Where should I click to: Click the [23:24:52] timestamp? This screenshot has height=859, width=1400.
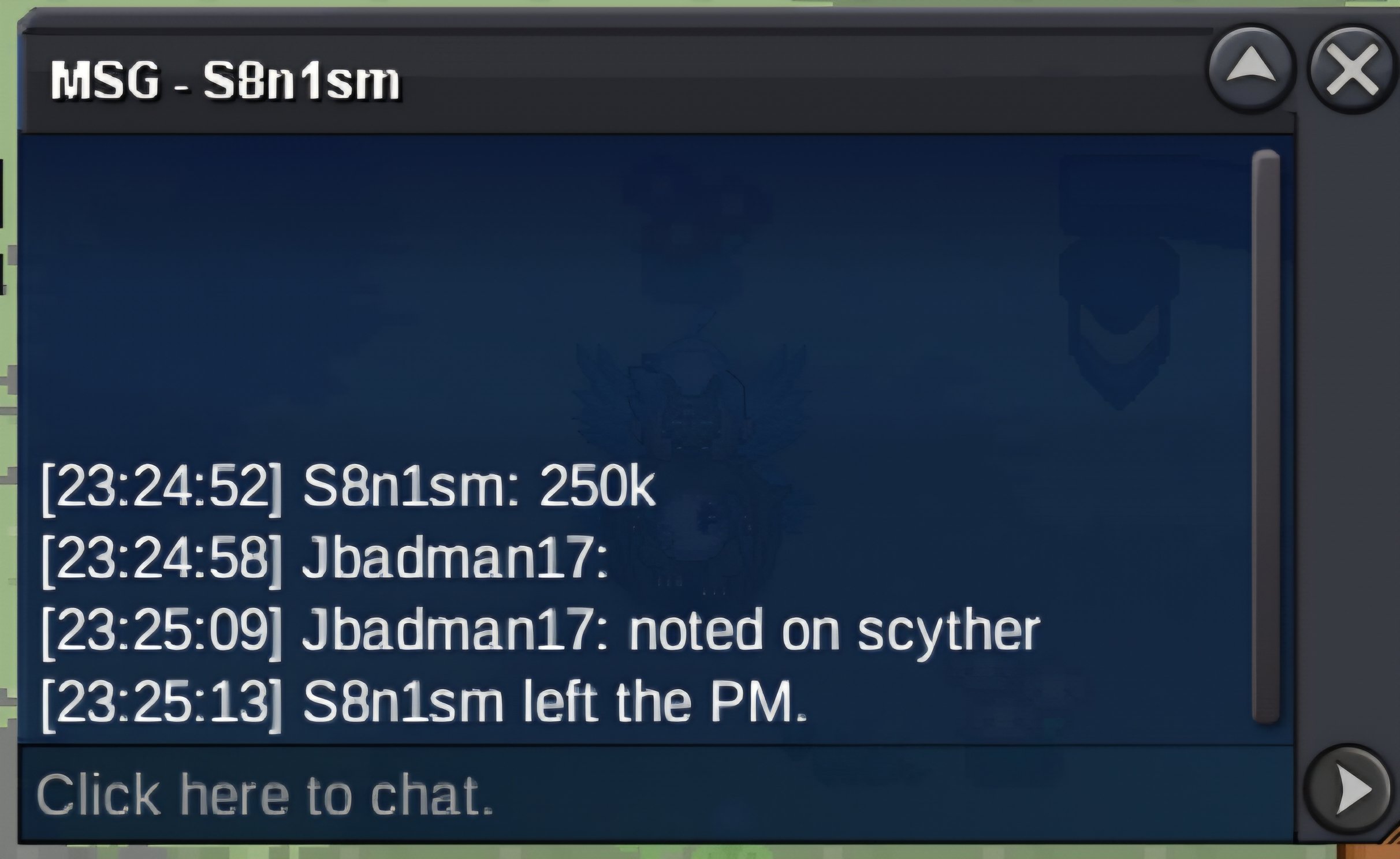pos(162,490)
